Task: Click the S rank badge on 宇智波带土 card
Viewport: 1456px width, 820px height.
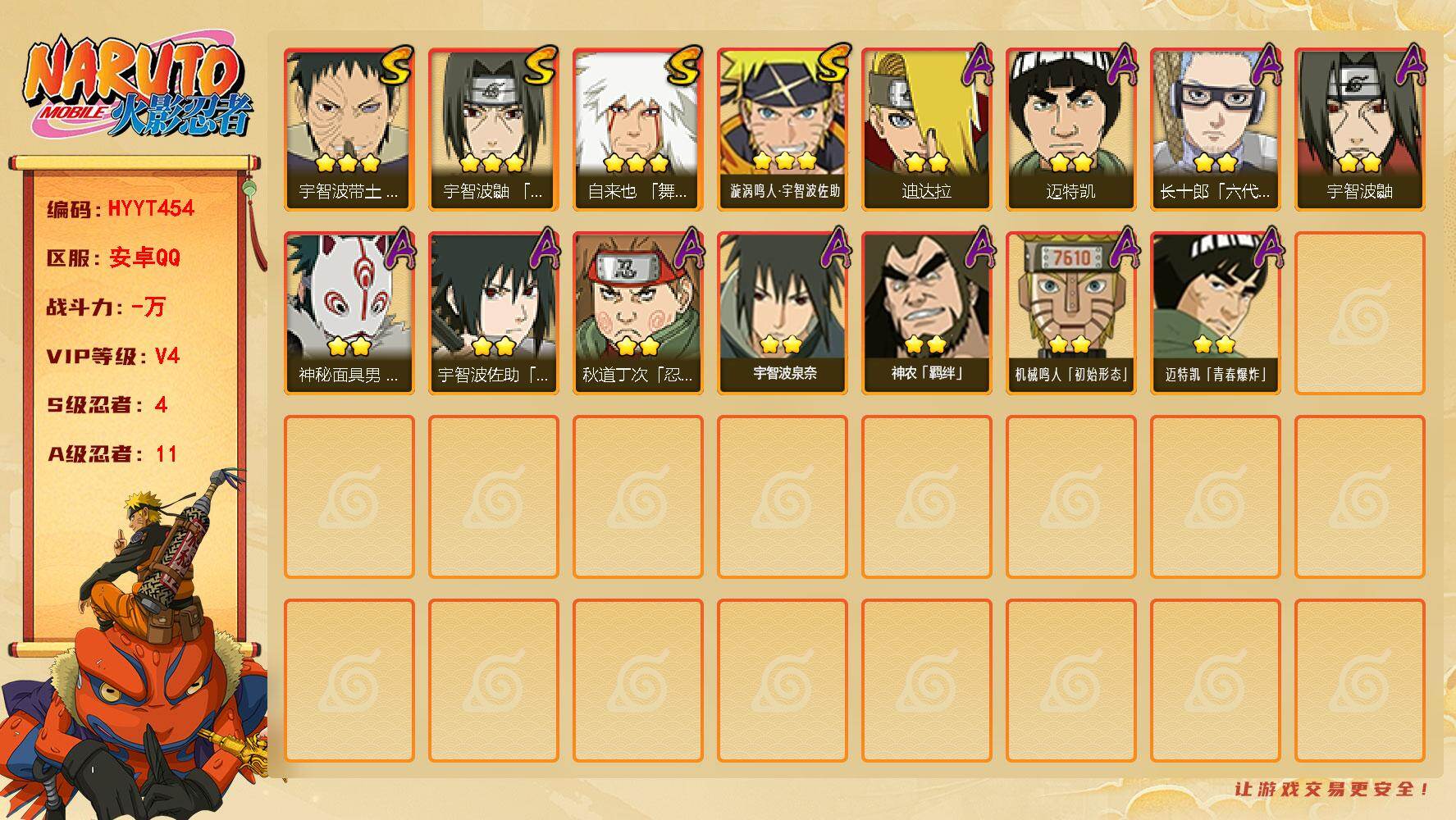Action: coord(396,66)
